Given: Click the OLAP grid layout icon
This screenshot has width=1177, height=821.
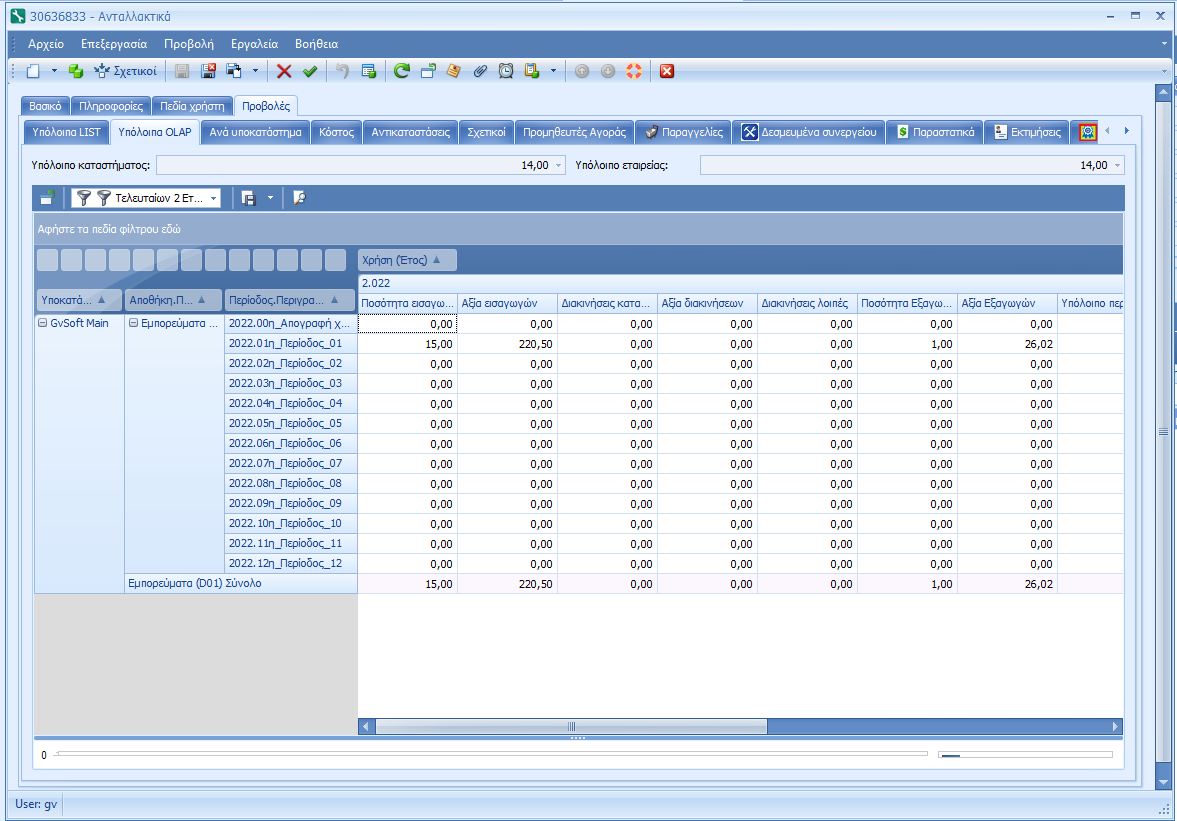Looking at the screenshot, I should (47, 198).
